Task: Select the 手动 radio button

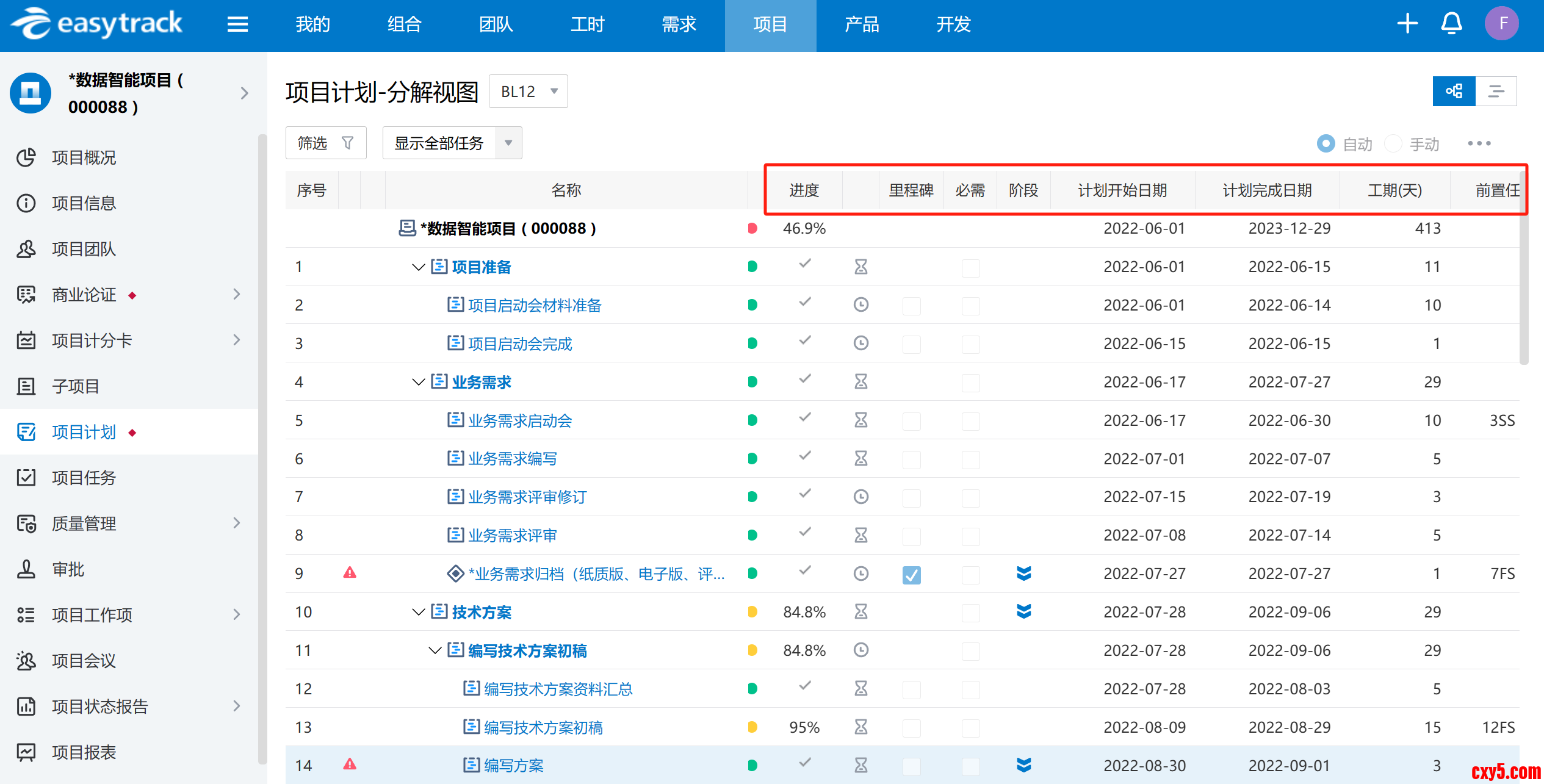Action: point(1393,144)
